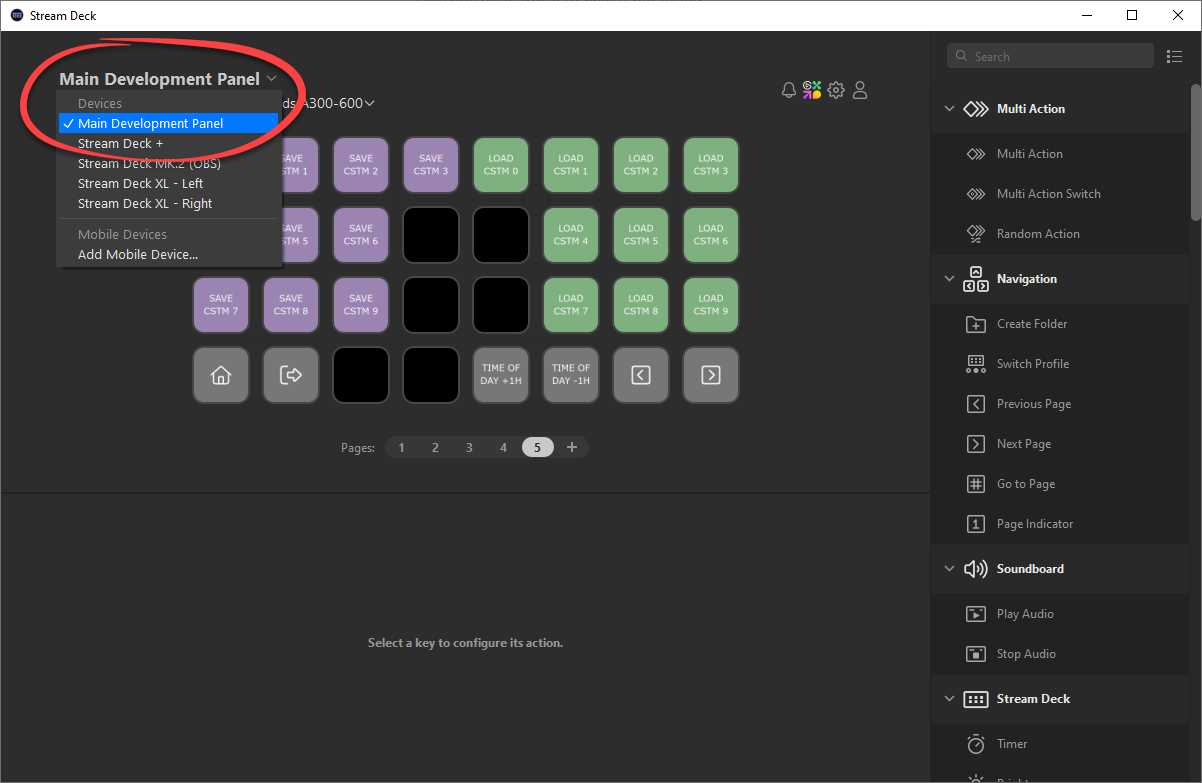Collapse the Soundboard category
The width and height of the screenshot is (1202, 783).
point(949,569)
